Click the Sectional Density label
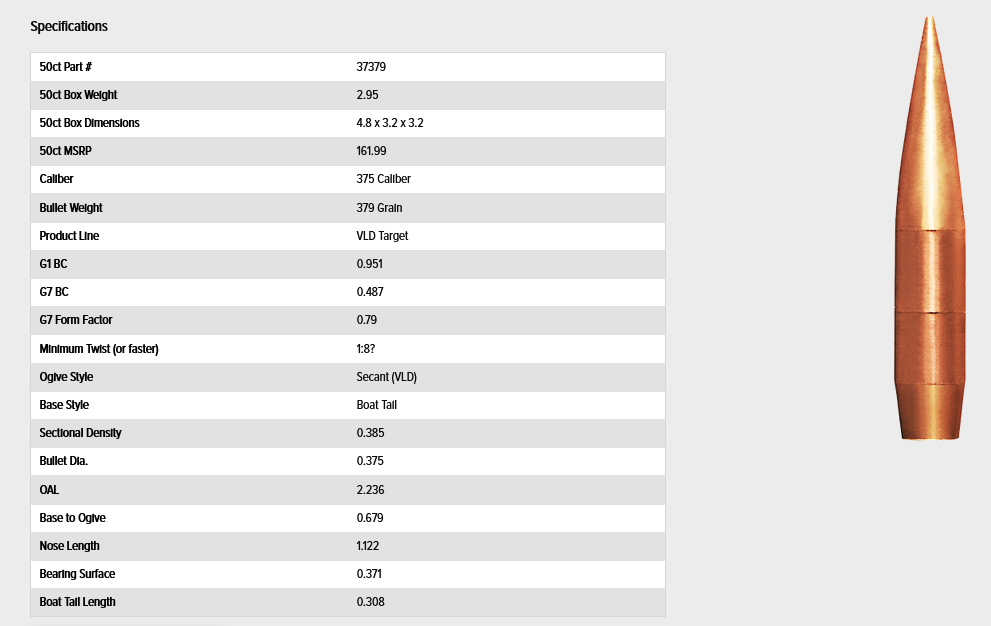 point(80,433)
